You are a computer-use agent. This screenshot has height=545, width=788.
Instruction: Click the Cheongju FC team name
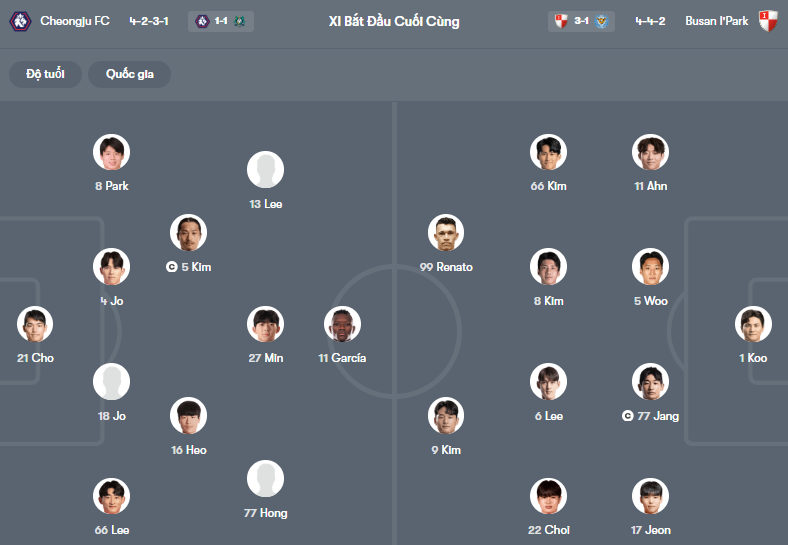click(75, 20)
